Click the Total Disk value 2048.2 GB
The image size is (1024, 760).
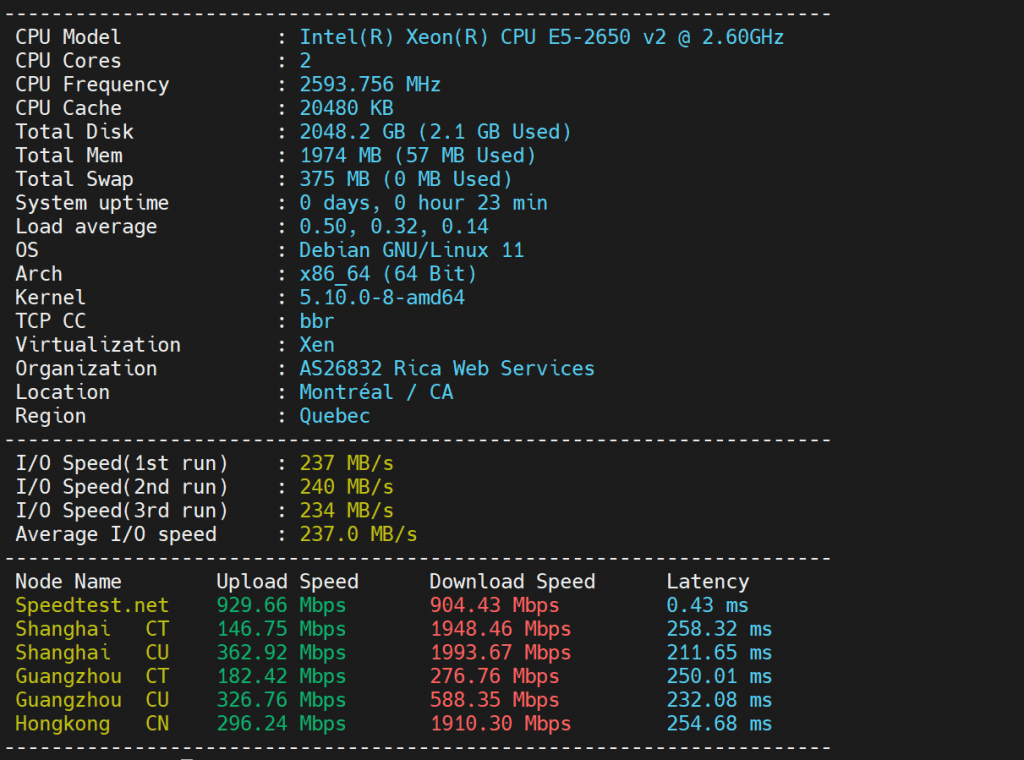pyautogui.click(x=435, y=132)
